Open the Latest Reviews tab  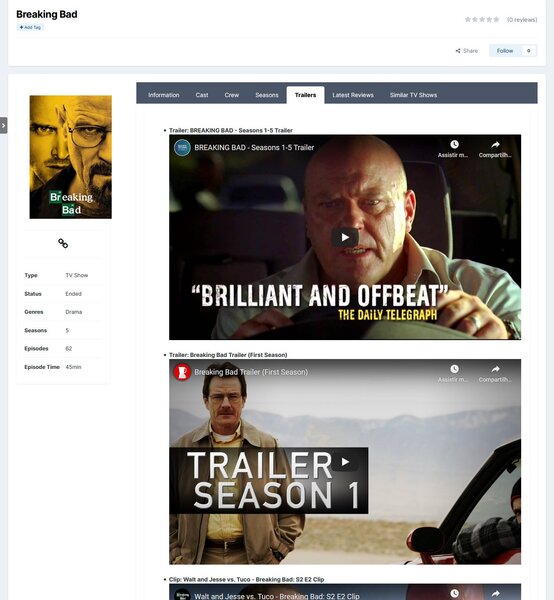coord(353,95)
